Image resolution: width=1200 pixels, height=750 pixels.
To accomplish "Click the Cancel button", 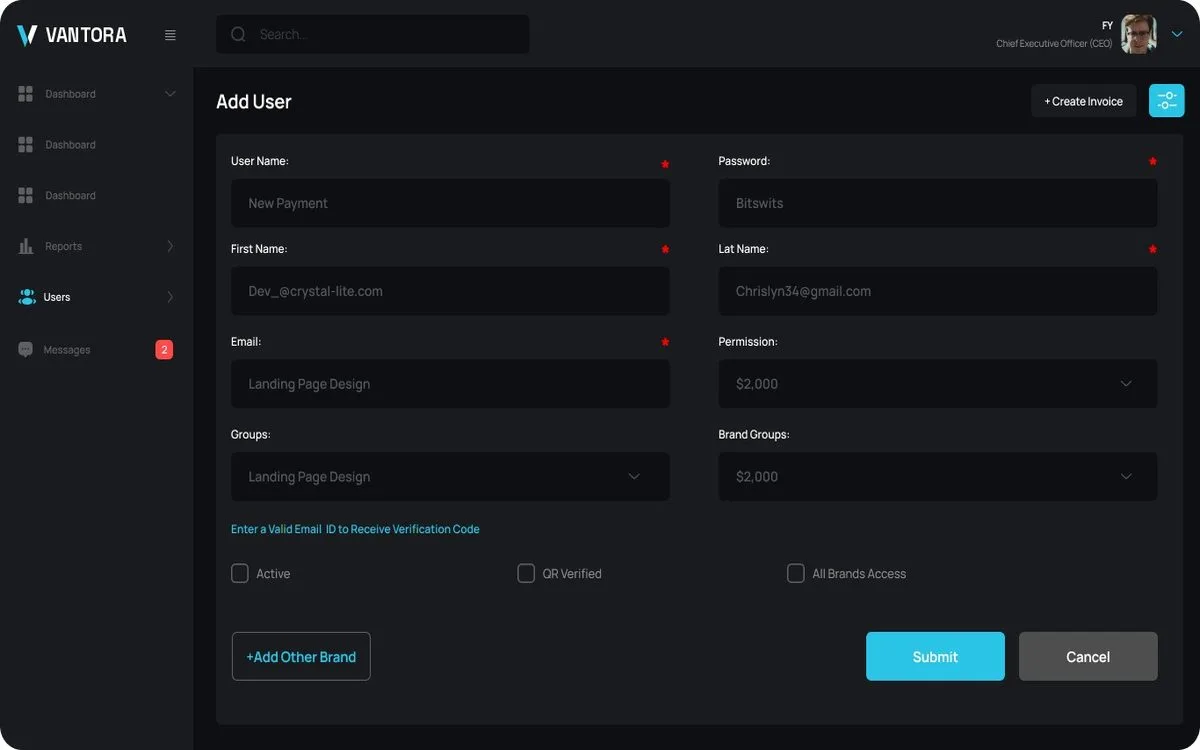I will tap(1088, 656).
